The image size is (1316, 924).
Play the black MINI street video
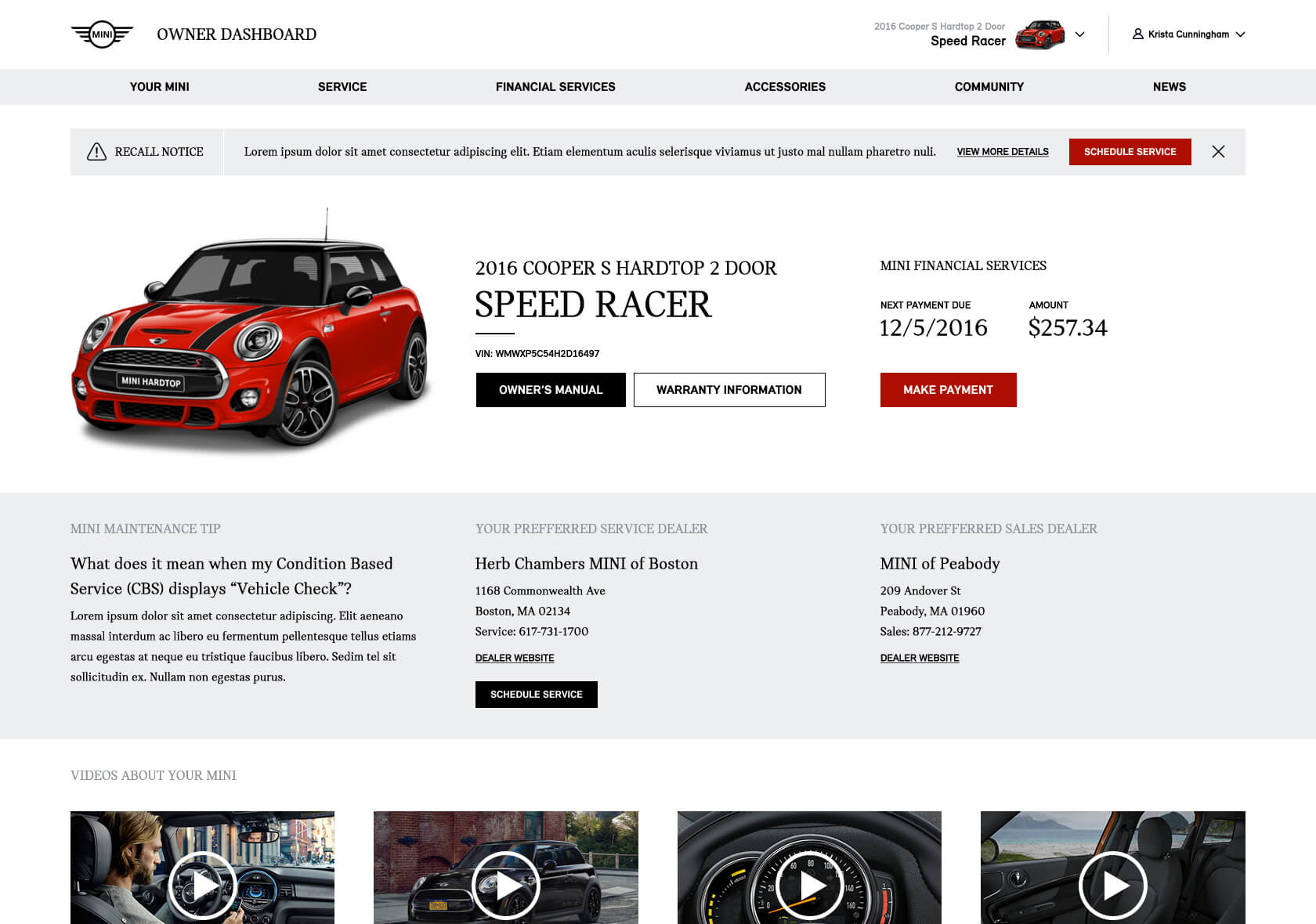tap(505, 886)
